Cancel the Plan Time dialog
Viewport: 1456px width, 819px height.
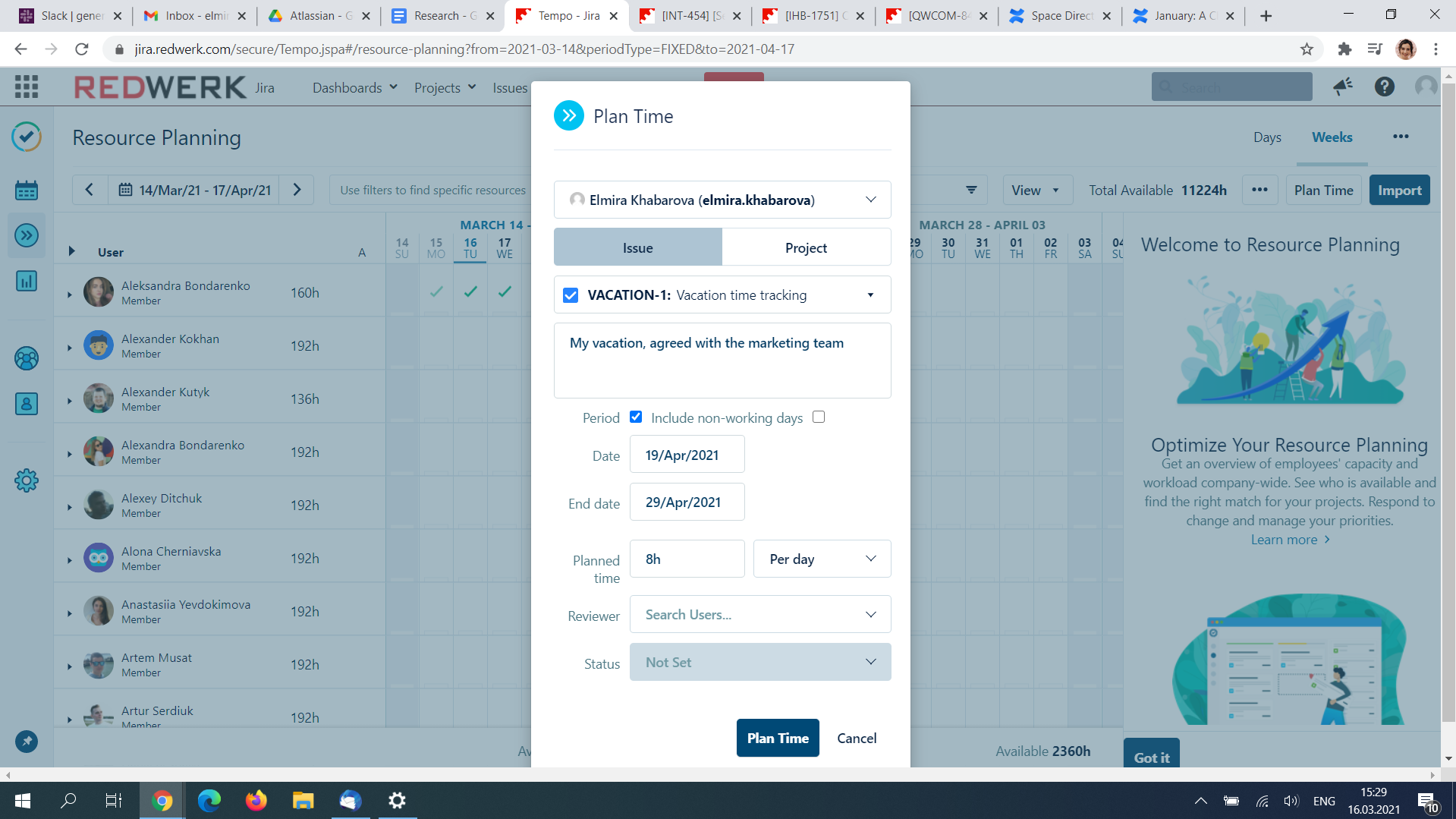(857, 738)
